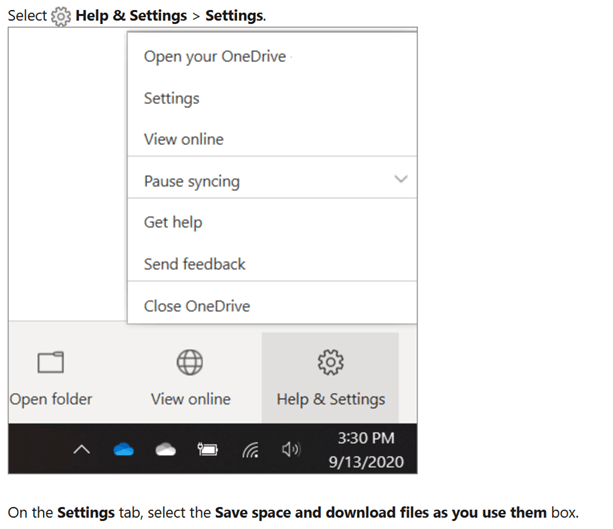Click the blue OneDrive cloud tray icon
Image resolution: width=613 pixels, height=529 pixels.
(124, 450)
